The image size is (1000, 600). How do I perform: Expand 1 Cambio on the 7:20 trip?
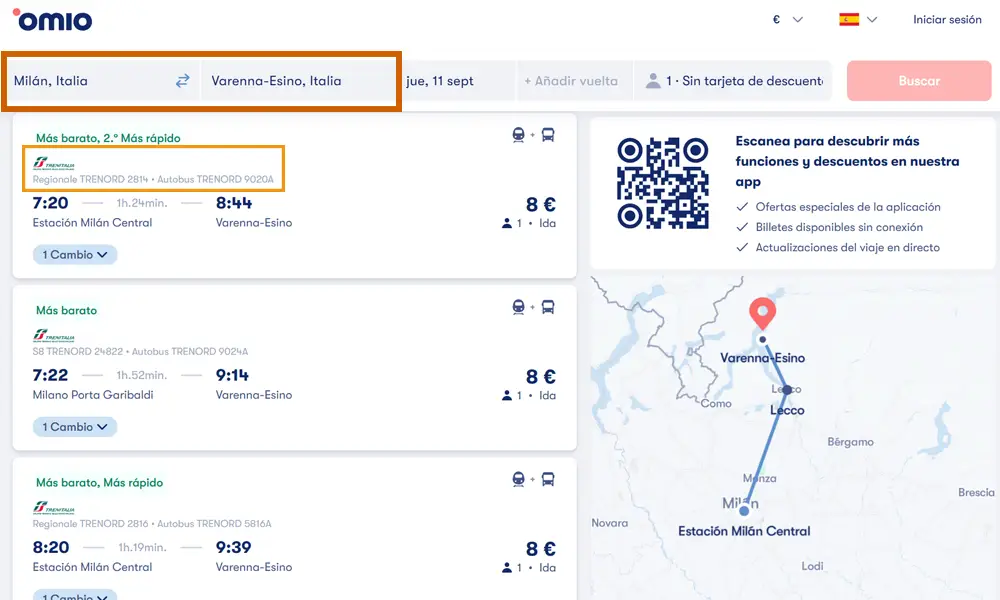click(75, 254)
